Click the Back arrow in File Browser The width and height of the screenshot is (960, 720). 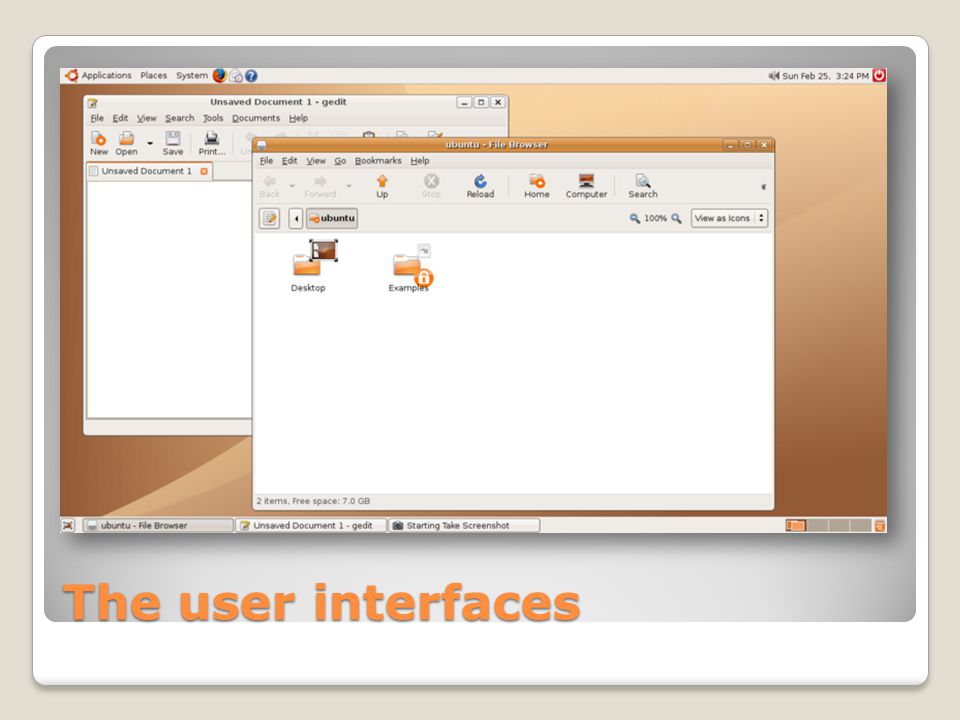coord(269,186)
